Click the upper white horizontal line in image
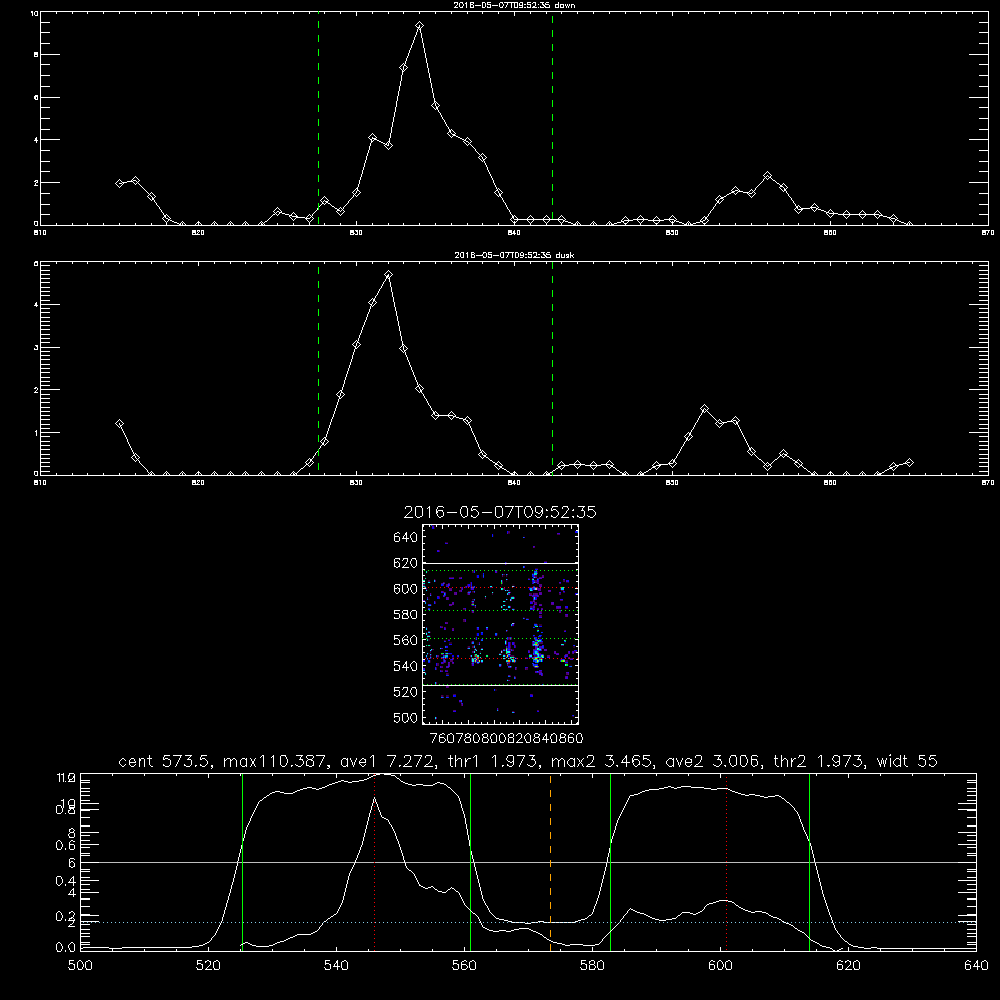This screenshot has height=1000, width=1000. pyautogui.click(x=500, y=563)
